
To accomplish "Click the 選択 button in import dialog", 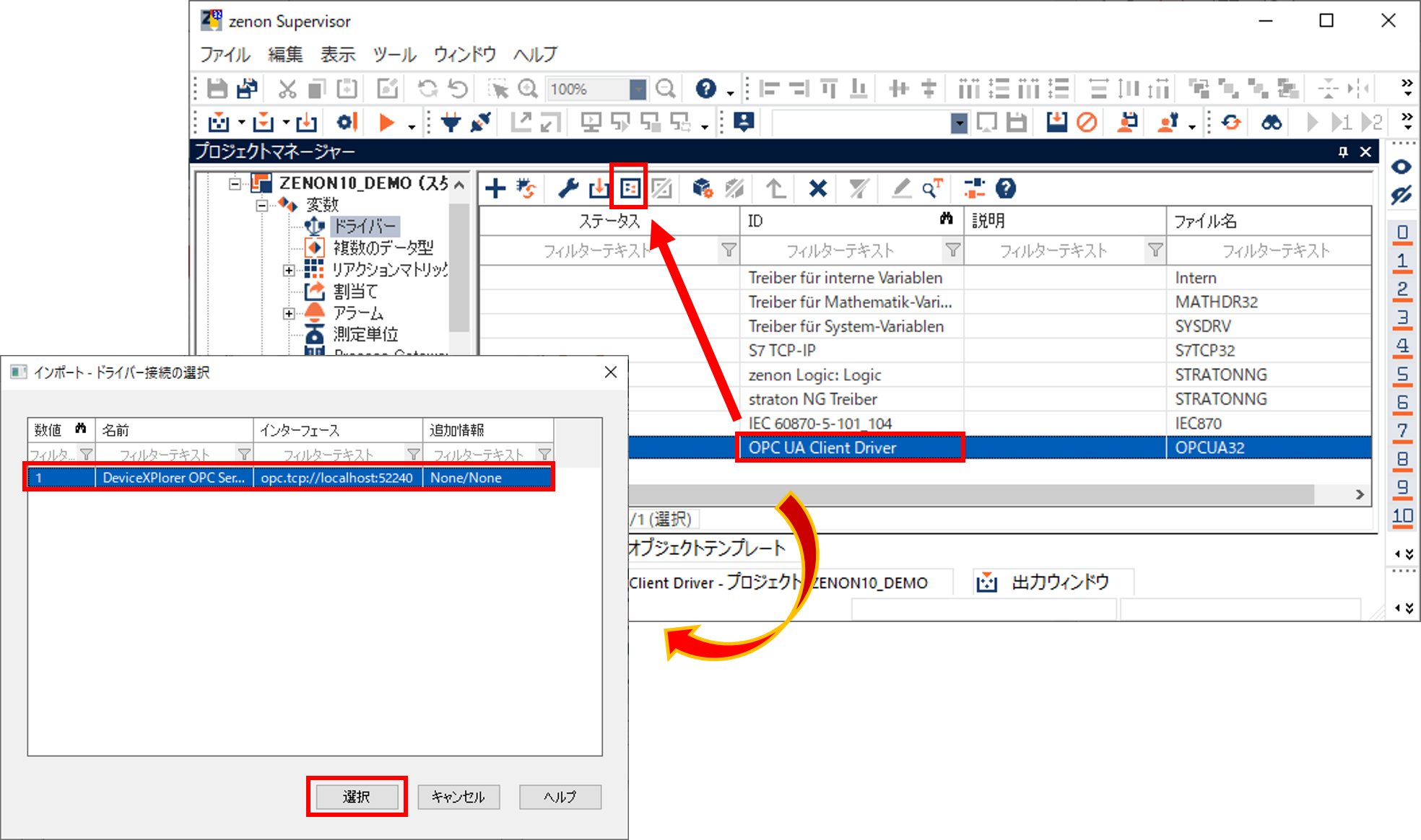I will point(357,797).
